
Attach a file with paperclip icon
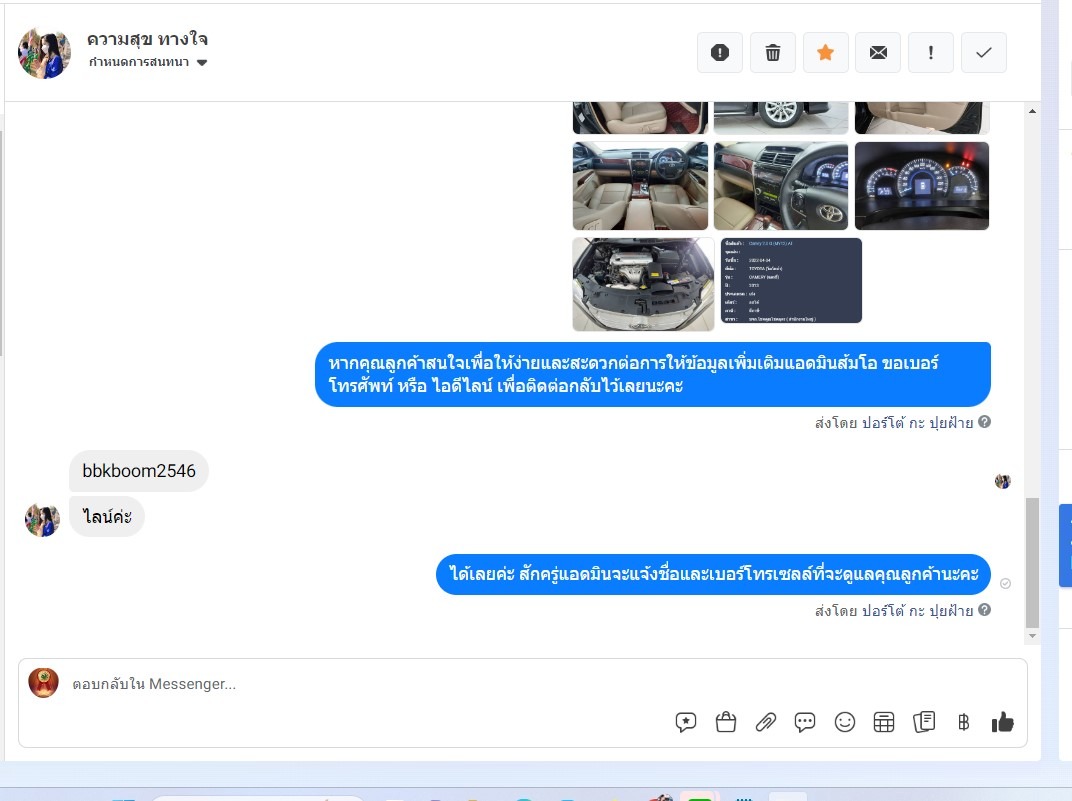click(765, 722)
